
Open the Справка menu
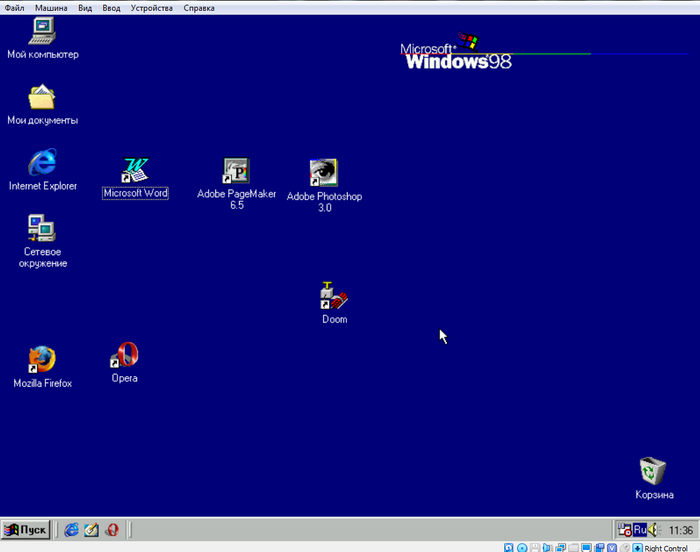pyautogui.click(x=199, y=8)
